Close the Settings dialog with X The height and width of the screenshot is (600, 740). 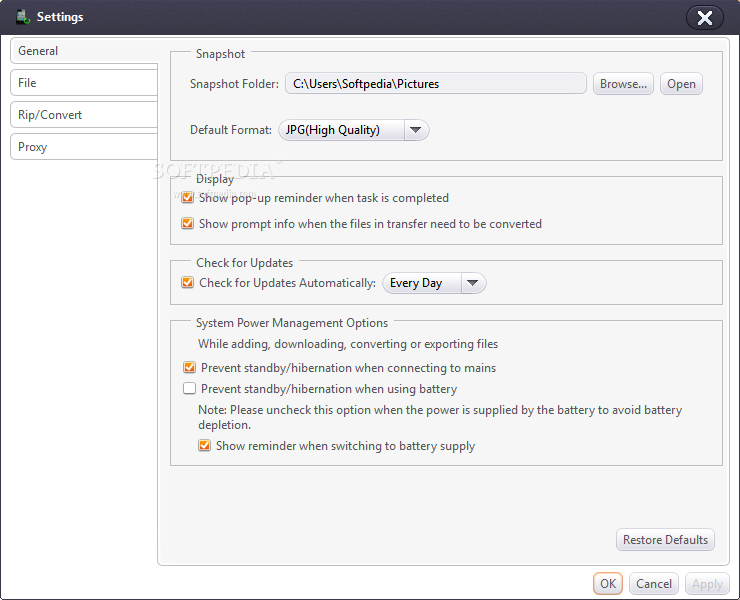[705, 18]
